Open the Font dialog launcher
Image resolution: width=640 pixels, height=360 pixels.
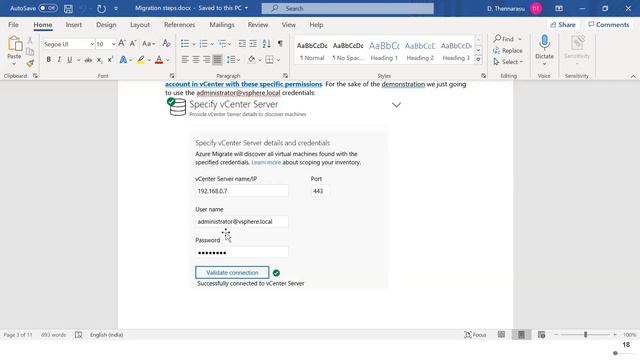[x=172, y=76]
